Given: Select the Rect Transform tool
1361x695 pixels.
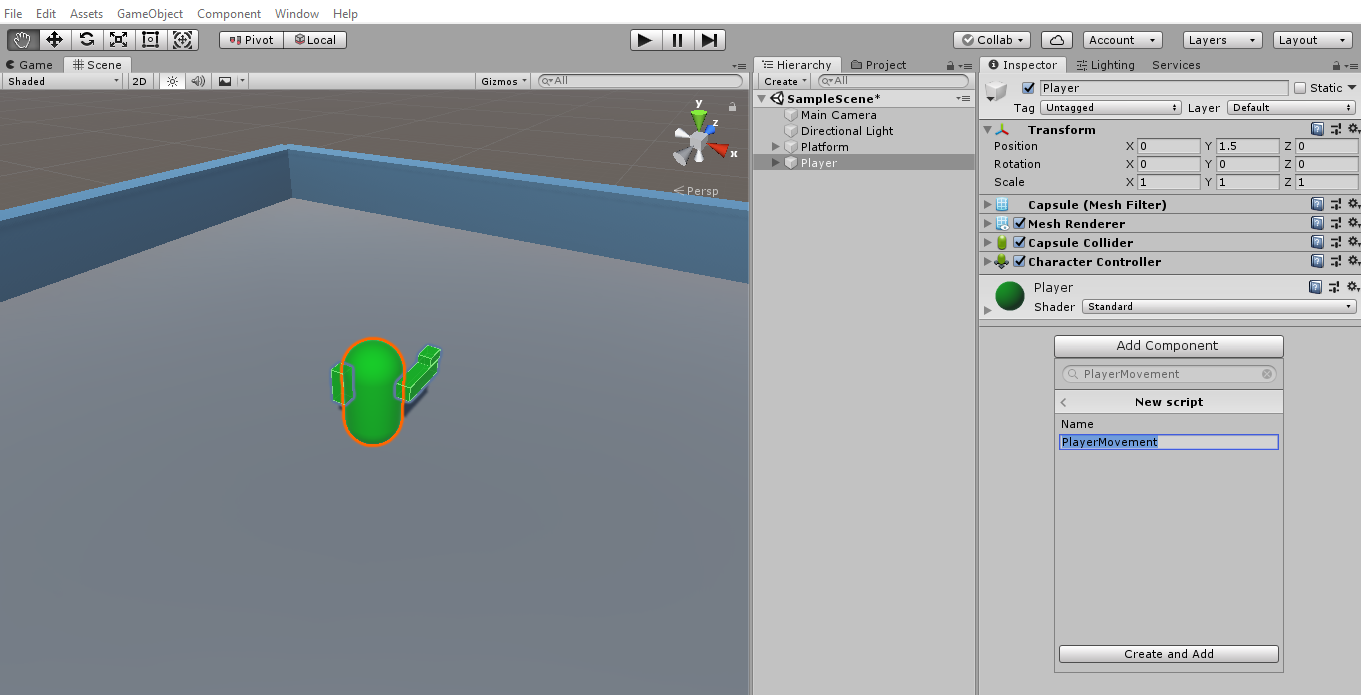Looking at the screenshot, I should pos(150,39).
